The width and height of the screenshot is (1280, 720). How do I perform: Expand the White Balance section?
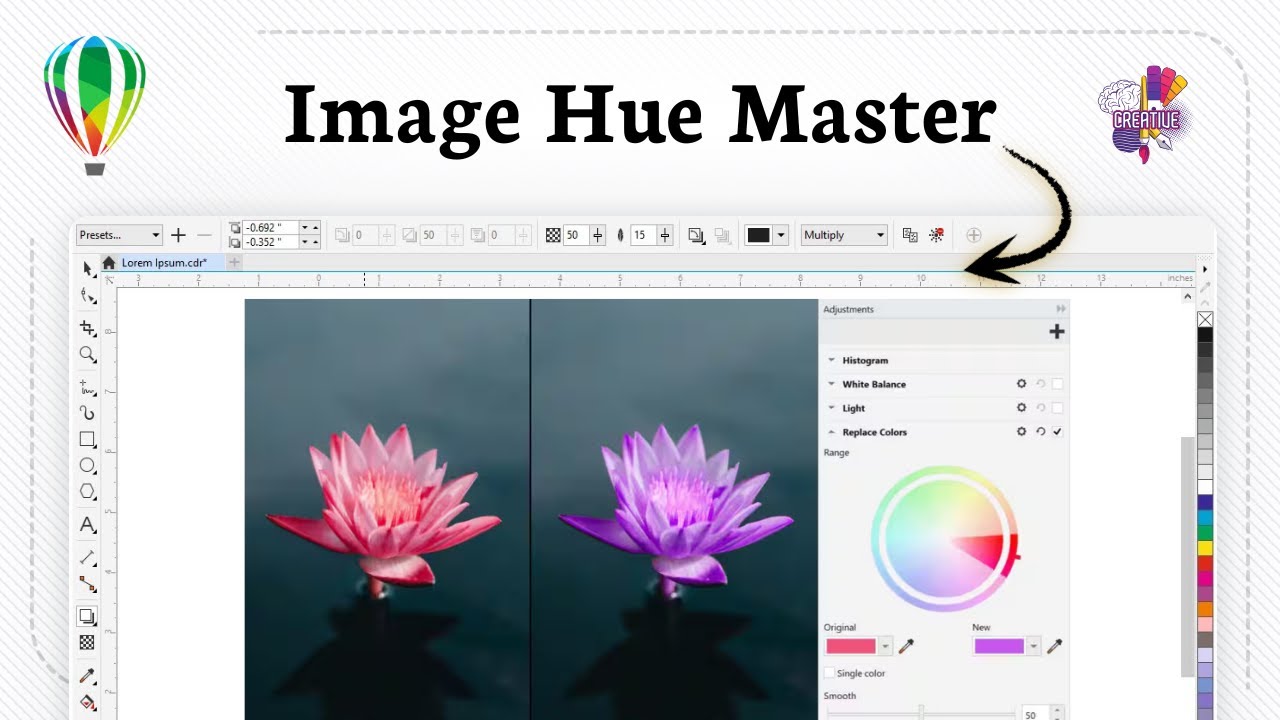(831, 384)
